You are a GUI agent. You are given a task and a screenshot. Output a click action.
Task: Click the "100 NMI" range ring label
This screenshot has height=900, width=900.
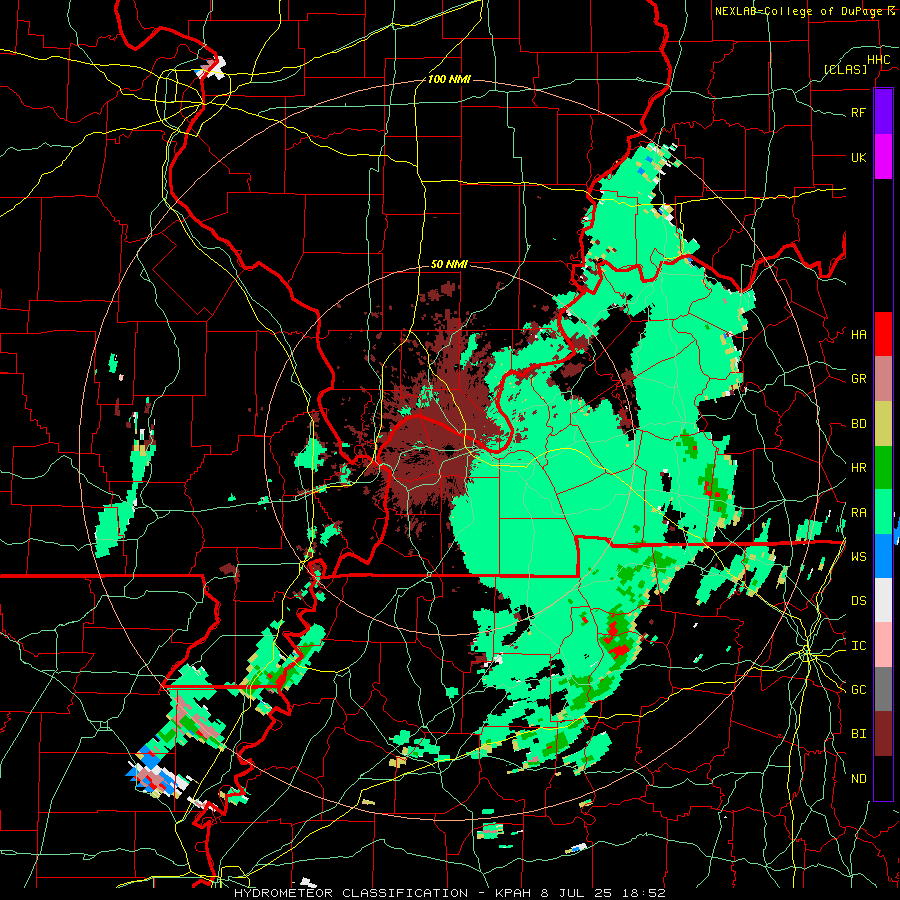(x=449, y=79)
